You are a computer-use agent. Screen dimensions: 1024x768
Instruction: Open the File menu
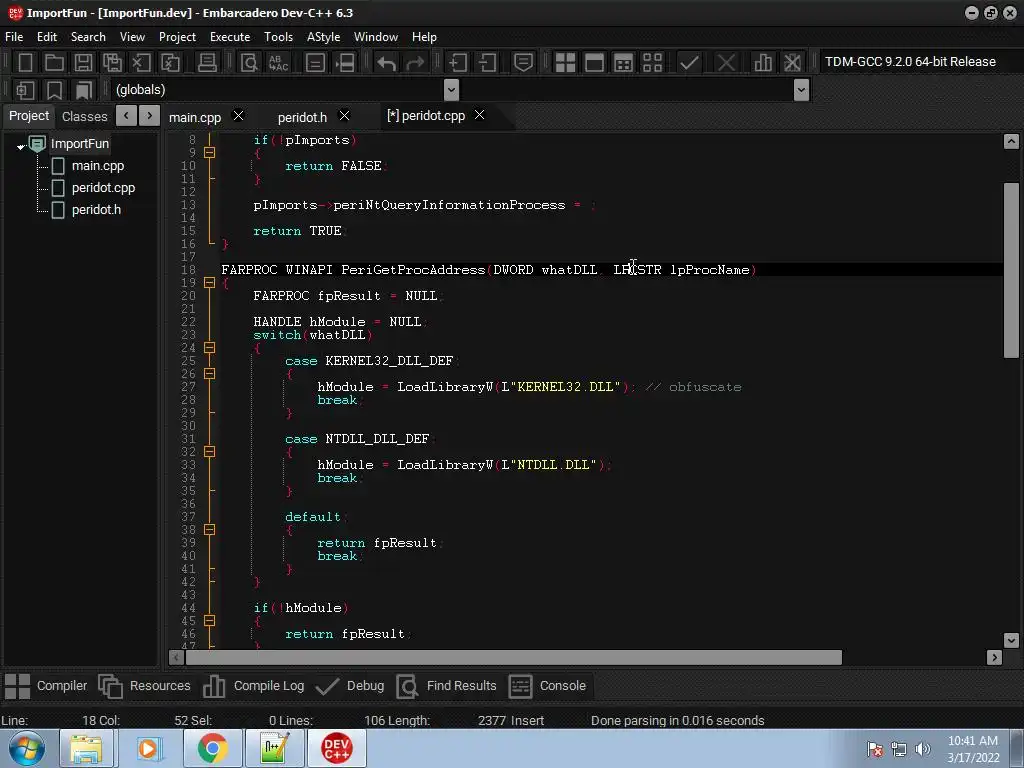[14, 37]
